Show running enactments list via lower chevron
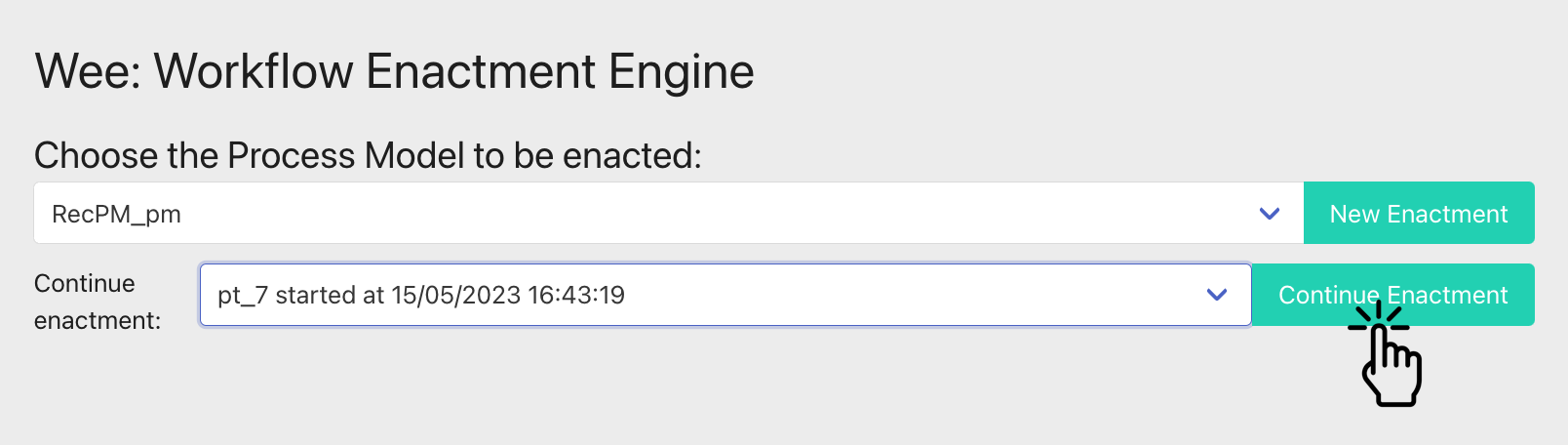 click(1216, 295)
